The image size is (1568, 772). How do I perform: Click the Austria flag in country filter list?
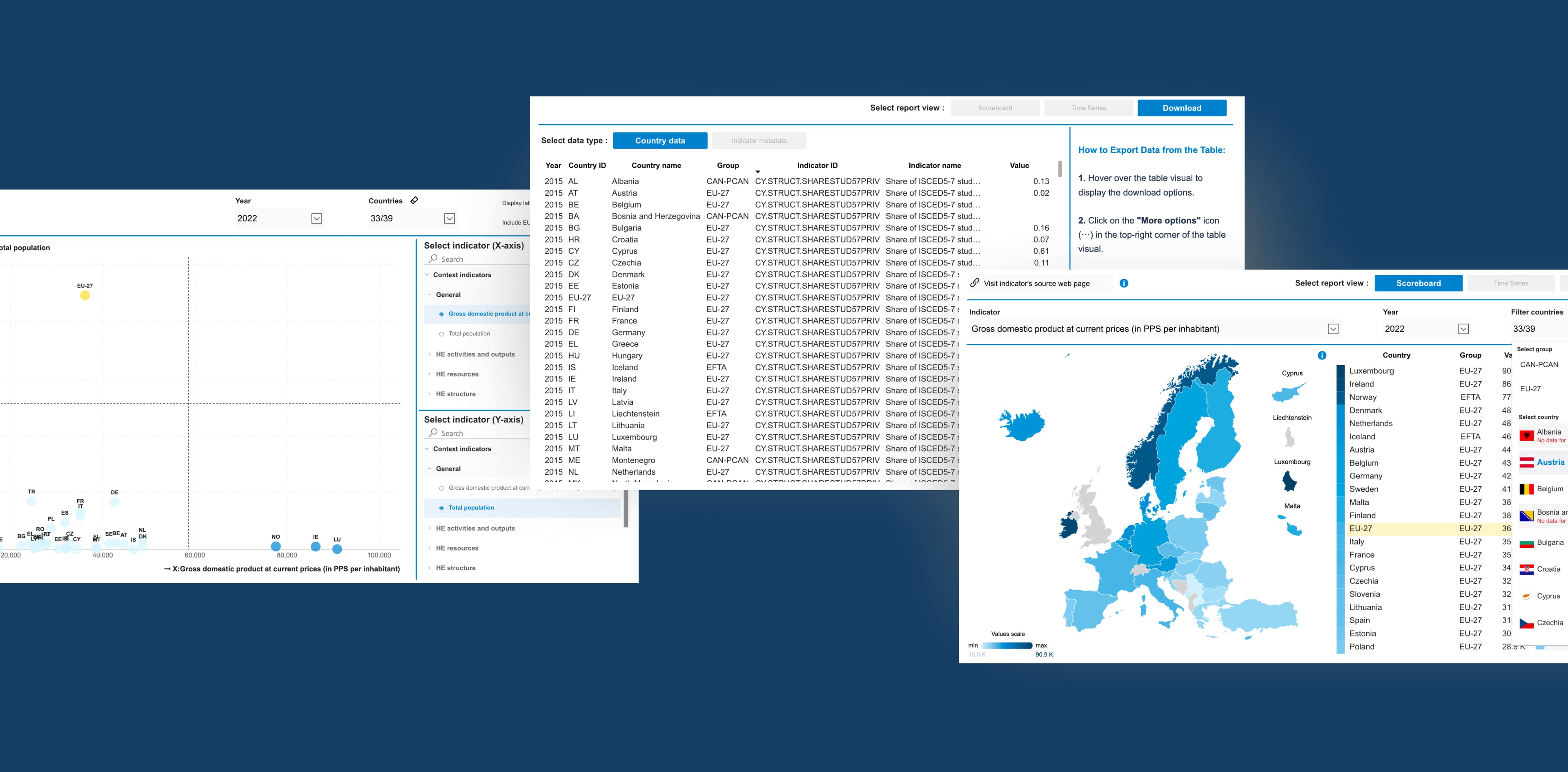click(1526, 462)
